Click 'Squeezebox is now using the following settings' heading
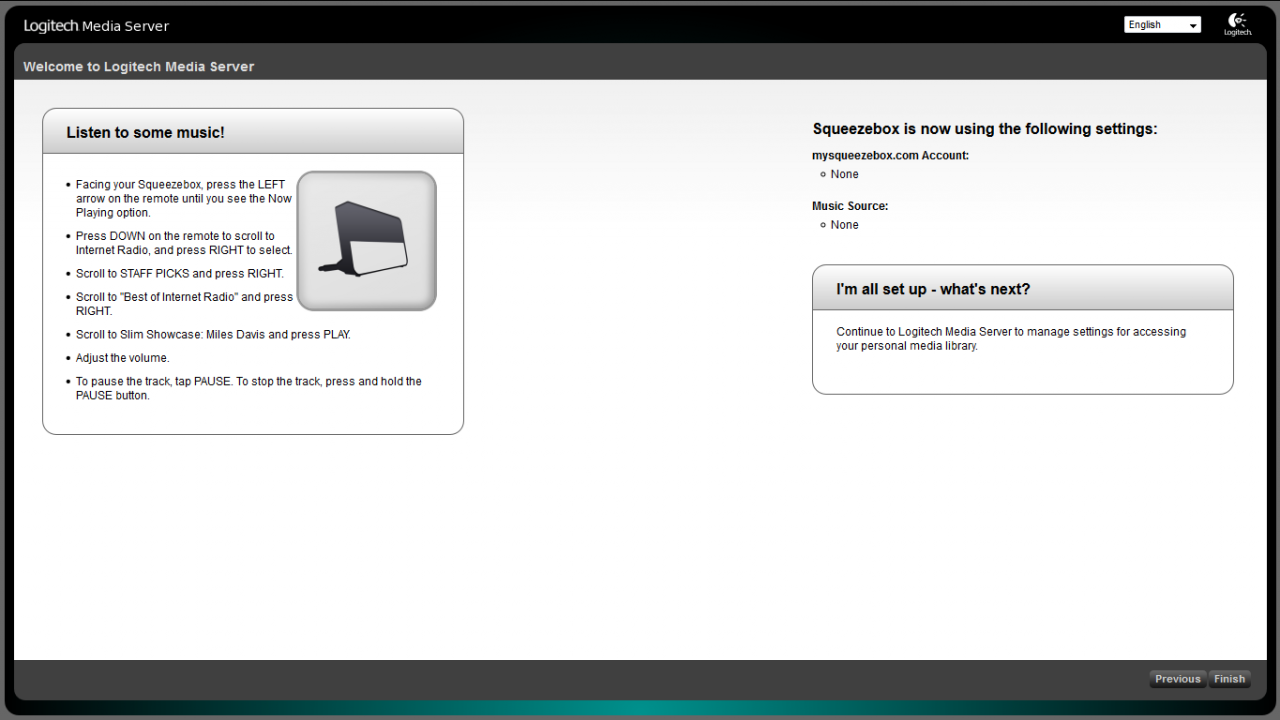The image size is (1280, 720). tap(985, 129)
